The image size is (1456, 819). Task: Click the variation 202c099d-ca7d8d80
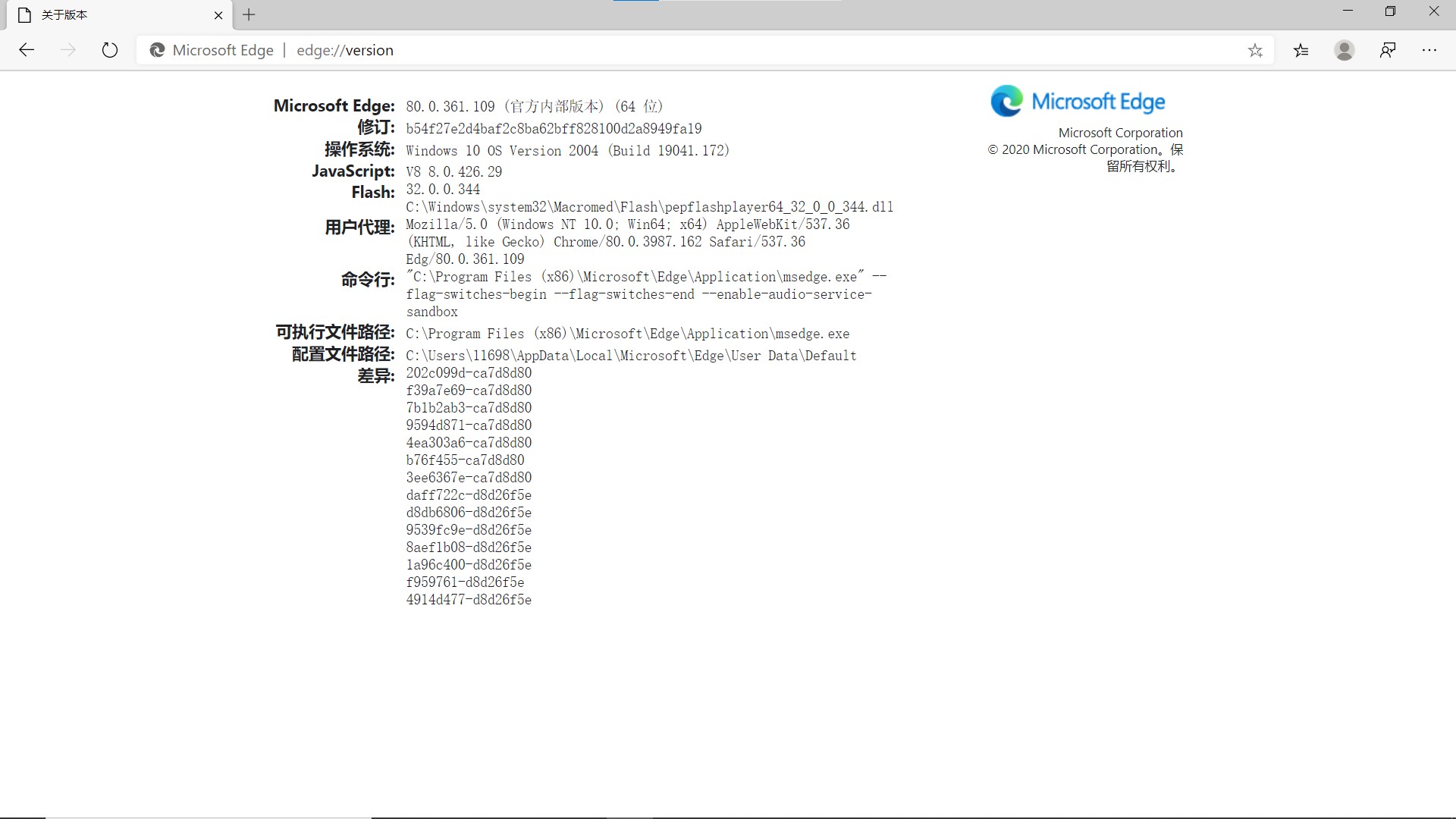pyautogui.click(x=469, y=372)
